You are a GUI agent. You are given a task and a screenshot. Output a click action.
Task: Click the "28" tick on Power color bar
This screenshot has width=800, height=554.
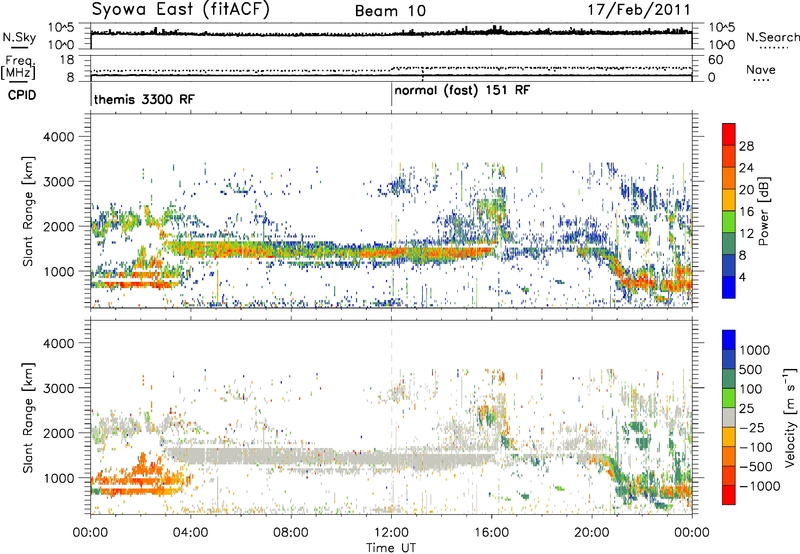click(746, 146)
